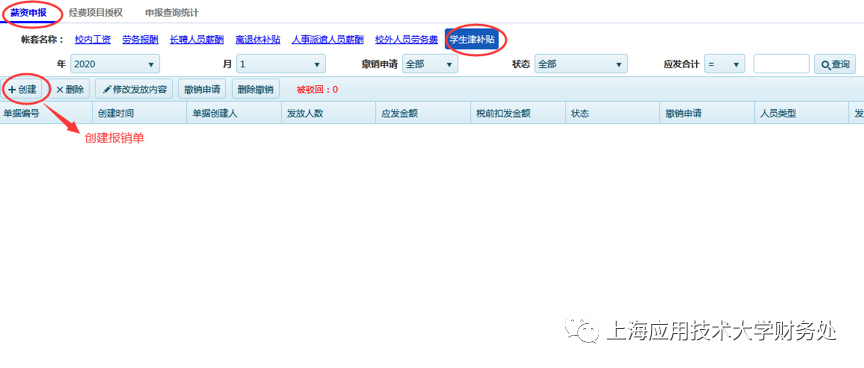Expand the 撤销申请 filter dropdown
Viewport: 864px width, 368px height.
pyautogui.click(x=430, y=64)
